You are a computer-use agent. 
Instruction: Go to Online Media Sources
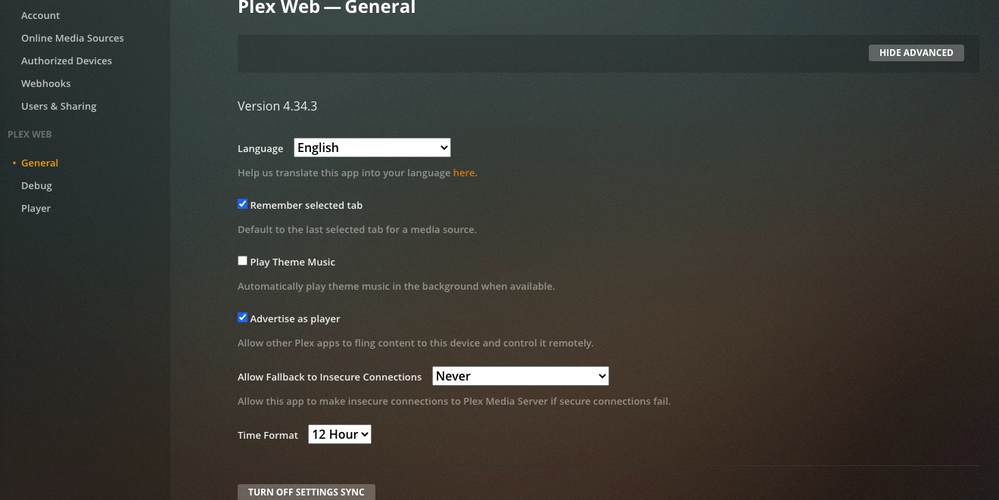(72, 38)
